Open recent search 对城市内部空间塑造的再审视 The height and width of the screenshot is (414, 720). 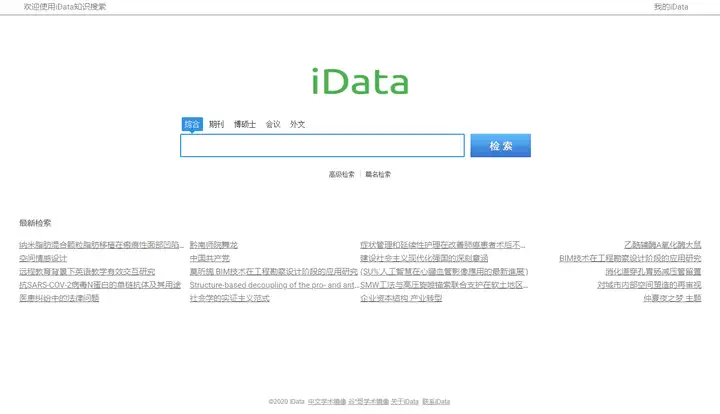649,285
